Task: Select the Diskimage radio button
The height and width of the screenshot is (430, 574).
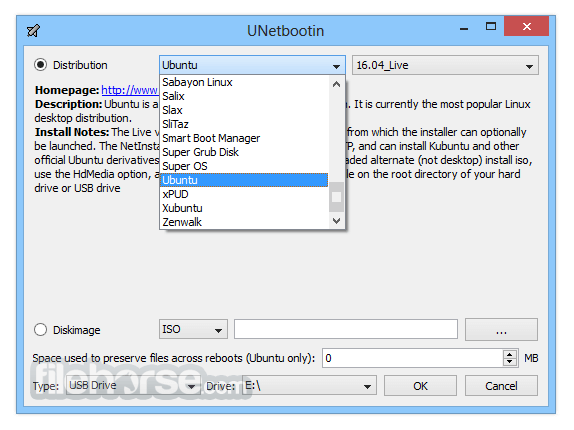Action: pyautogui.click(x=40, y=329)
